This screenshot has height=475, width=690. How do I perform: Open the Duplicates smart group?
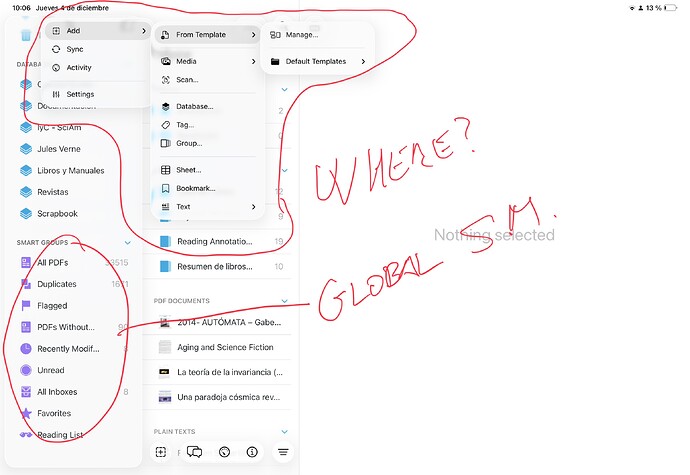tap(56, 284)
